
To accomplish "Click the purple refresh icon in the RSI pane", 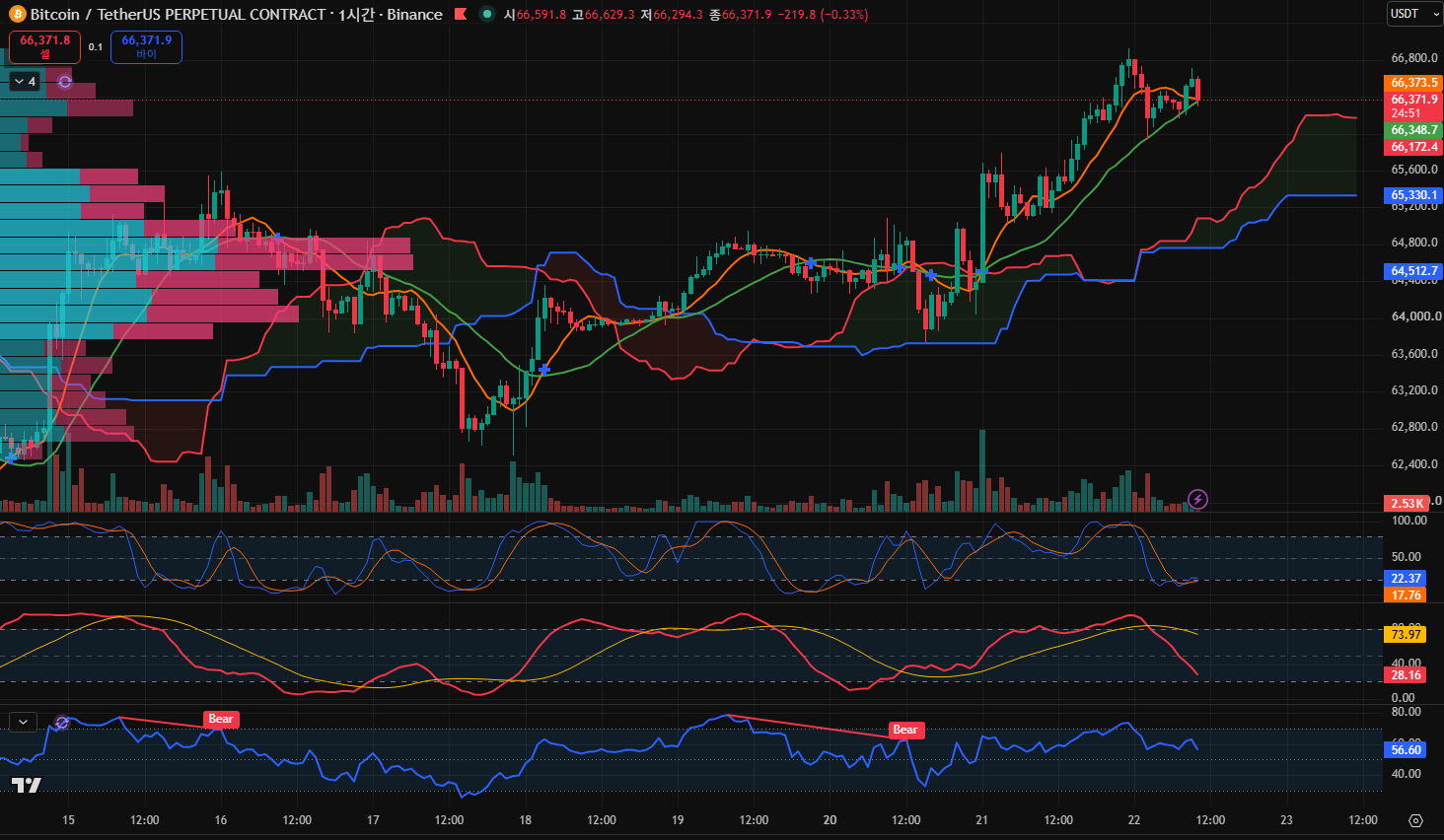I will [61, 723].
